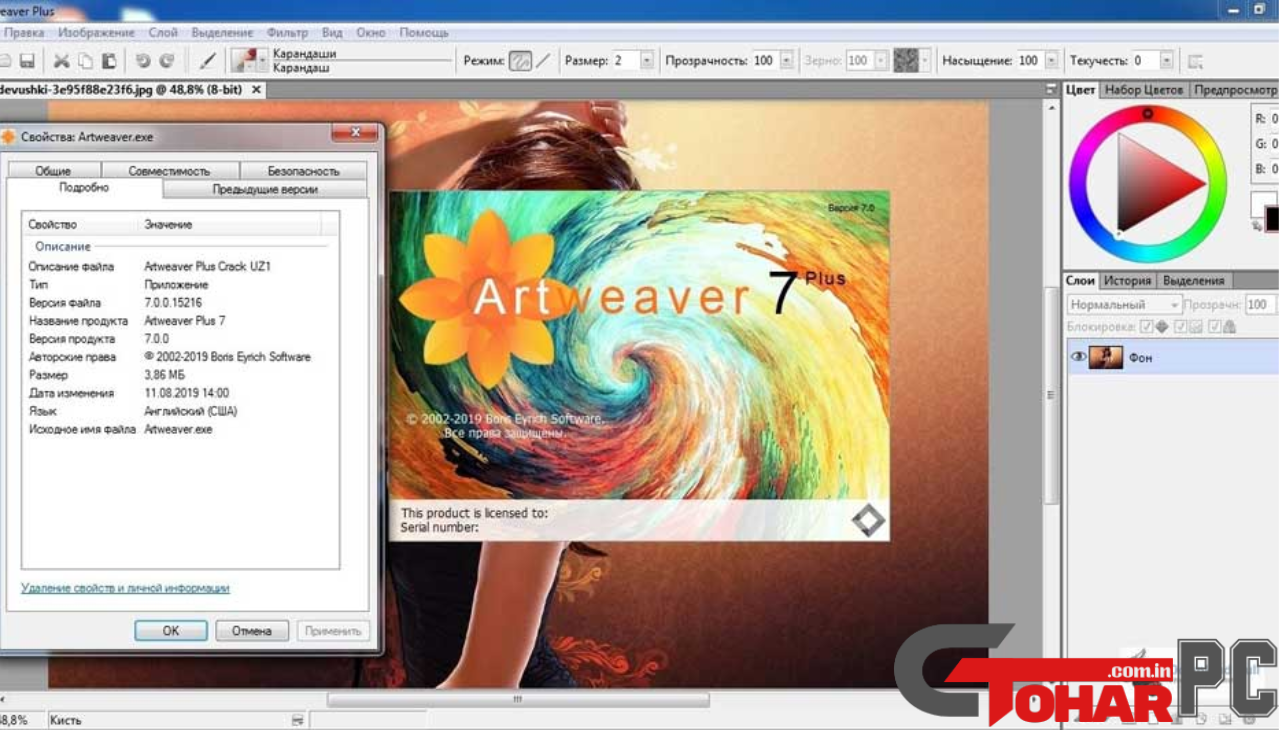Switch to Безопасность tab in properties dialog
The height and width of the screenshot is (730, 1280).
(x=303, y=171)
